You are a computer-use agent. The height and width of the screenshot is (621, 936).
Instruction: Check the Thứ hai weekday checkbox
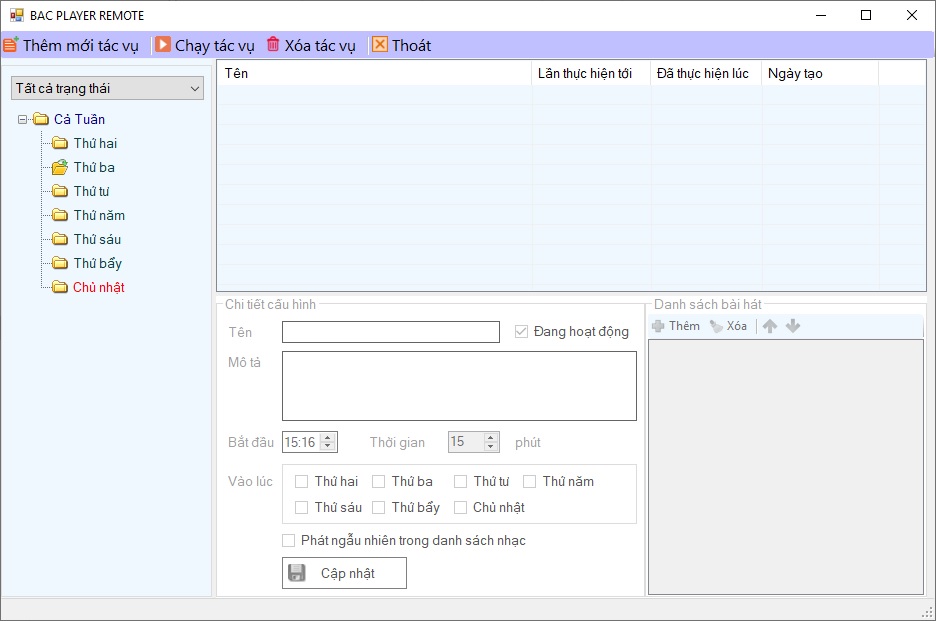coord(302,481)
